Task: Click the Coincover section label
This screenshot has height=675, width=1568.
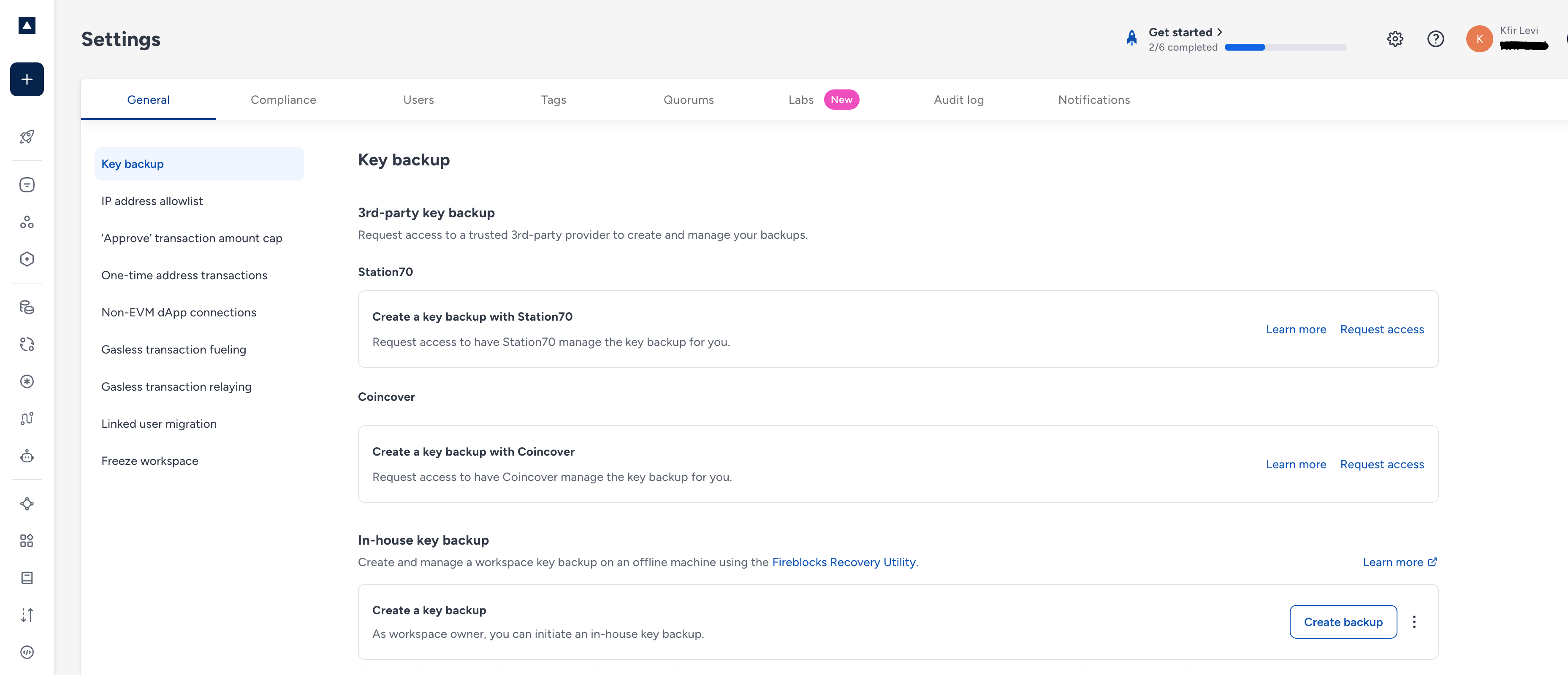Action: tap(386, 397)
